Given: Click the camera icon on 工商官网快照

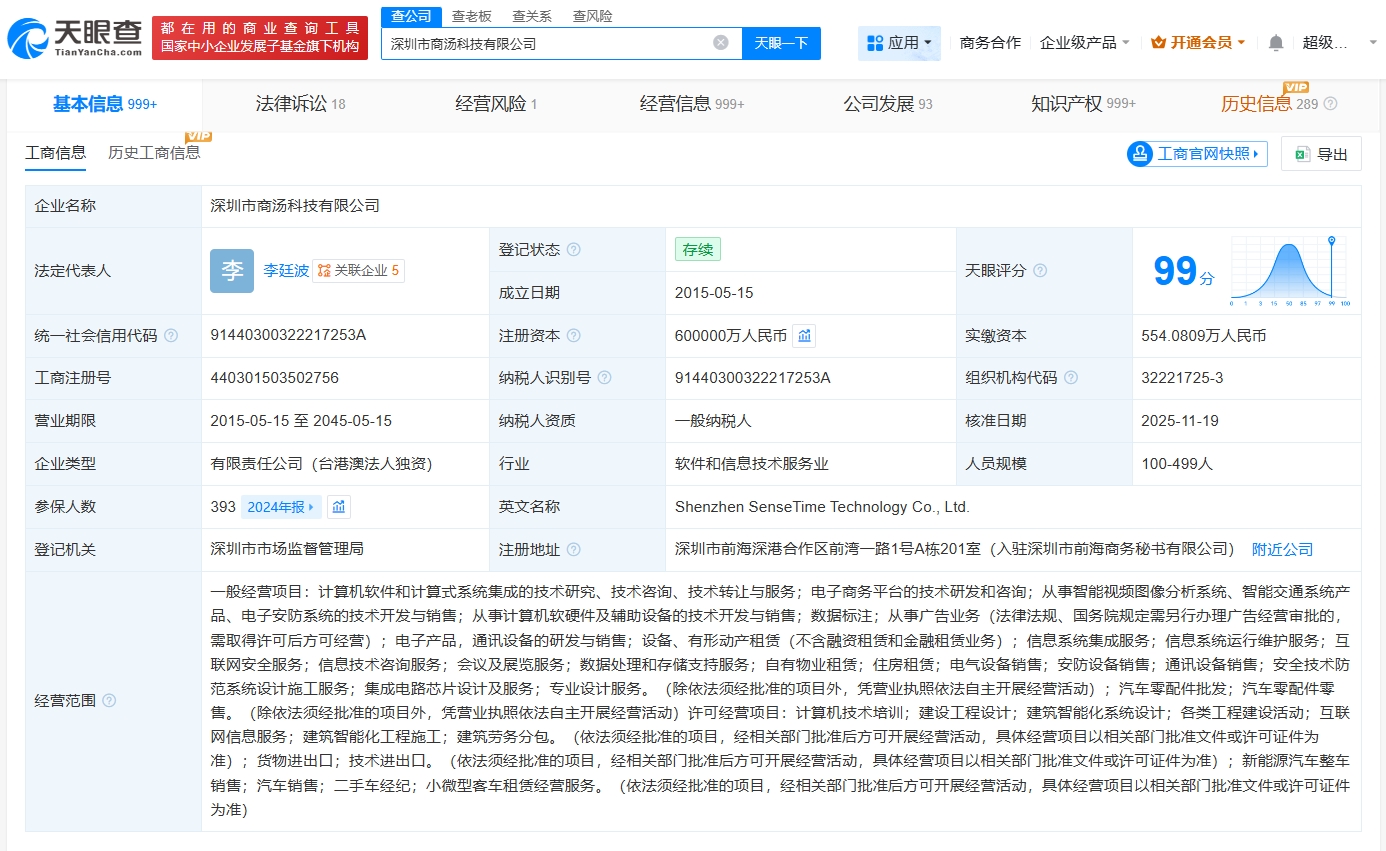Looking at the screenshot, I should pos(1139,153).
